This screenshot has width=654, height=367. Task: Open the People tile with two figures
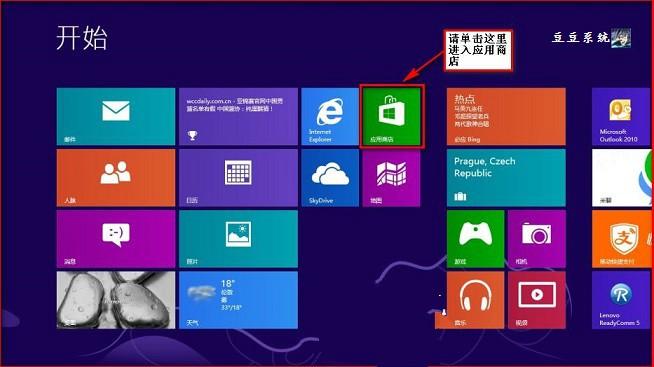tap(116, 178)
